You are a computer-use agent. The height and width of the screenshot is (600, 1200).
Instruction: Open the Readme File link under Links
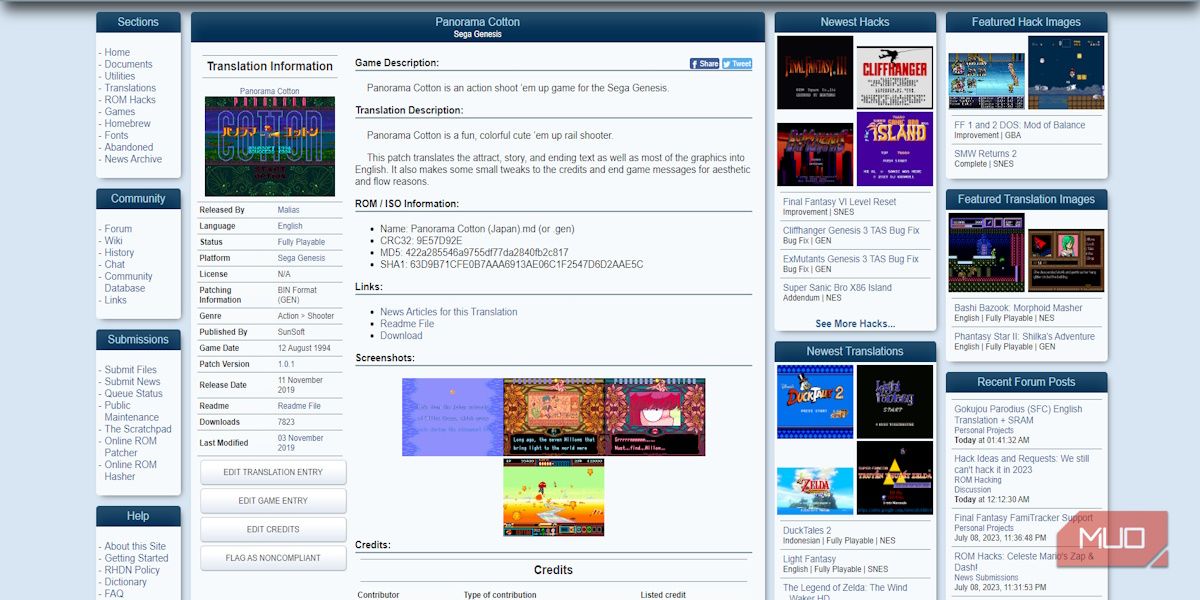(x=407, y=324)
